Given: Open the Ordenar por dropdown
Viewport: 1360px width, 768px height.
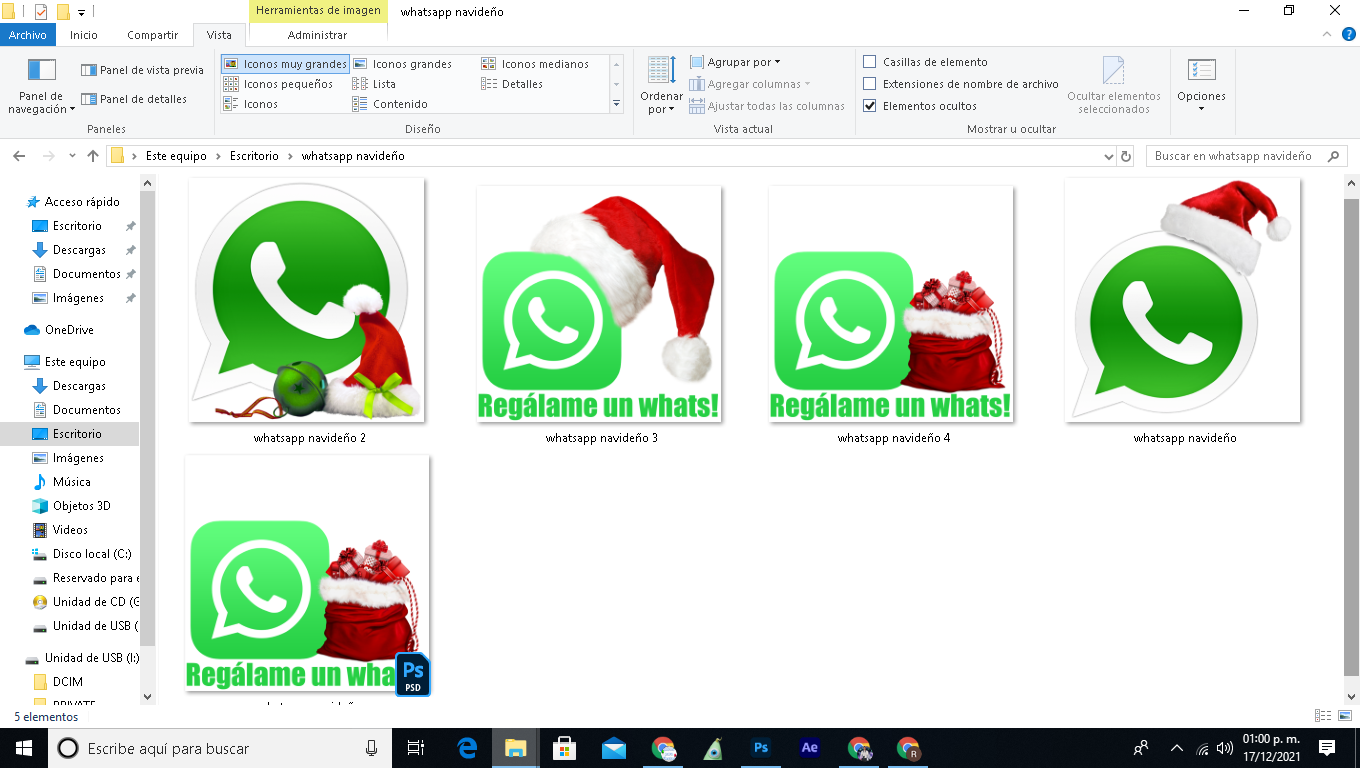Looking at the screenshot, I should (x=661, y=86).
